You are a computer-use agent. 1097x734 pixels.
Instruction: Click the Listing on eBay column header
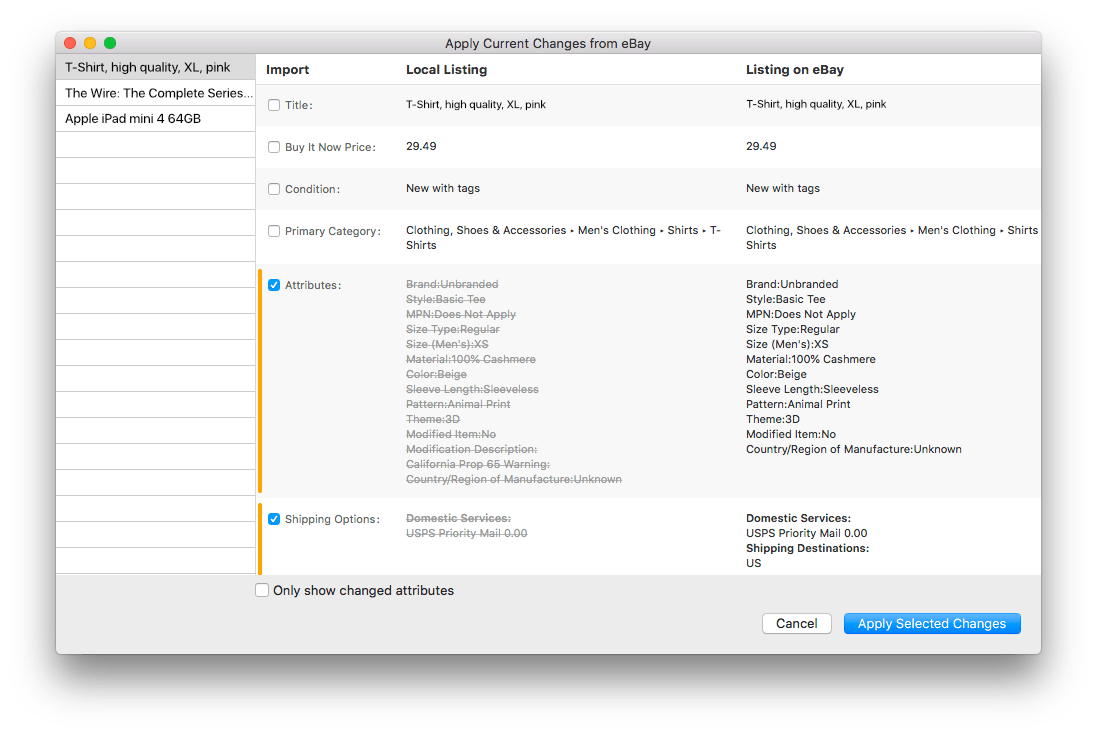[x=794, y=70]
